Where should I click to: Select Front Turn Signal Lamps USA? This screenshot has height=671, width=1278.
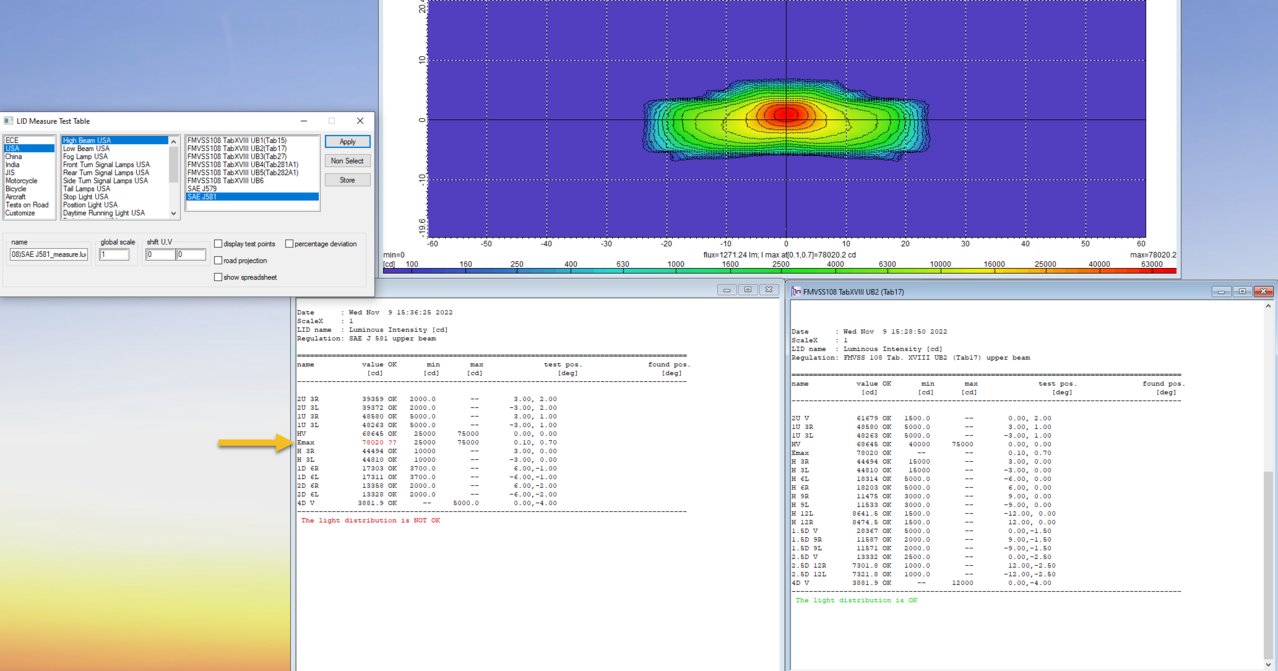tap(115, 164)
